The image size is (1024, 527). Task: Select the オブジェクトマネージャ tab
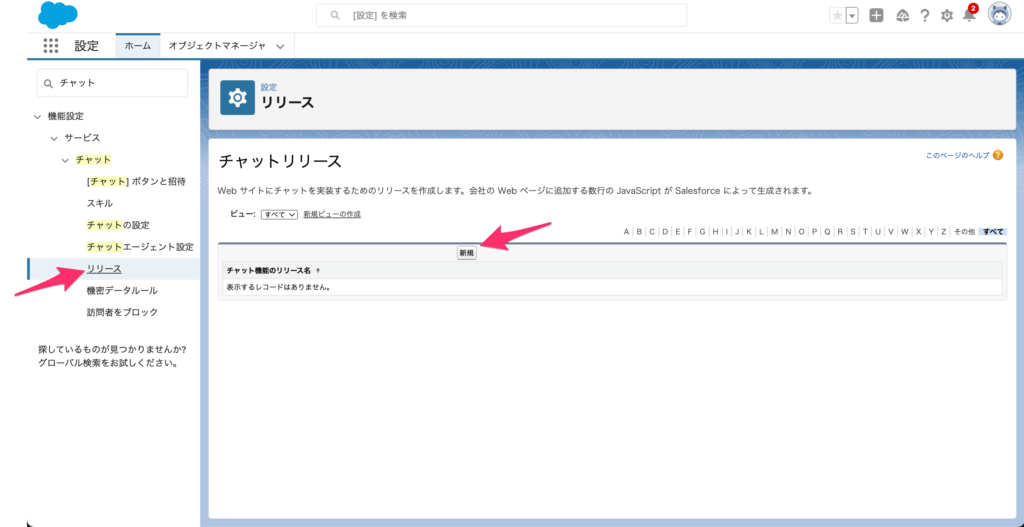(217, 46)
